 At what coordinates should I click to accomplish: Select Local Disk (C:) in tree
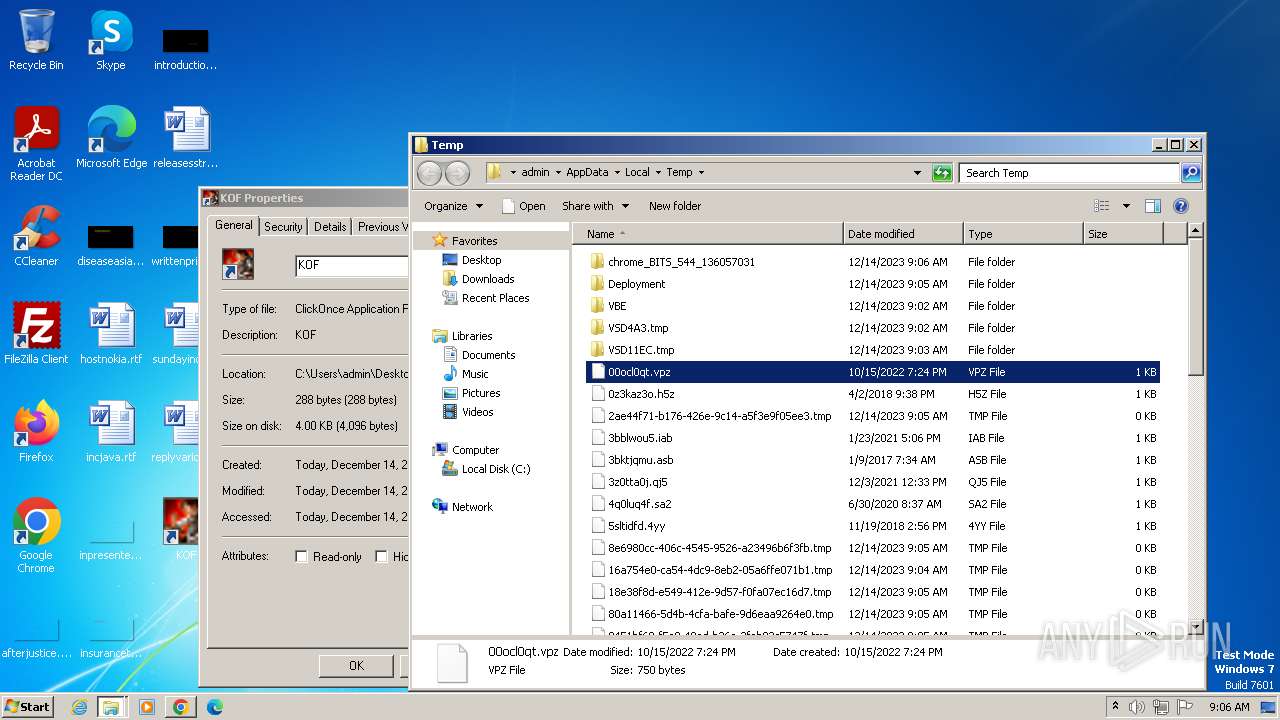[x=496, y=469]
